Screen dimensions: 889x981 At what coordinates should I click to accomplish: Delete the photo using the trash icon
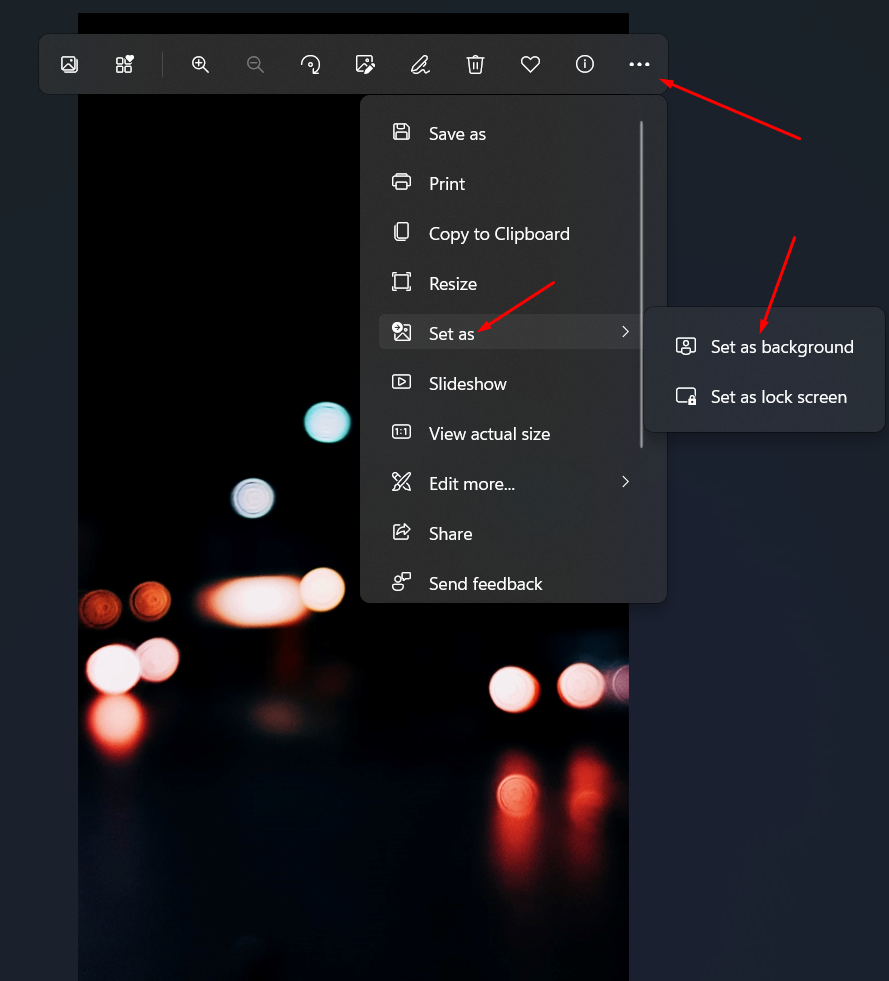point(475,64)
